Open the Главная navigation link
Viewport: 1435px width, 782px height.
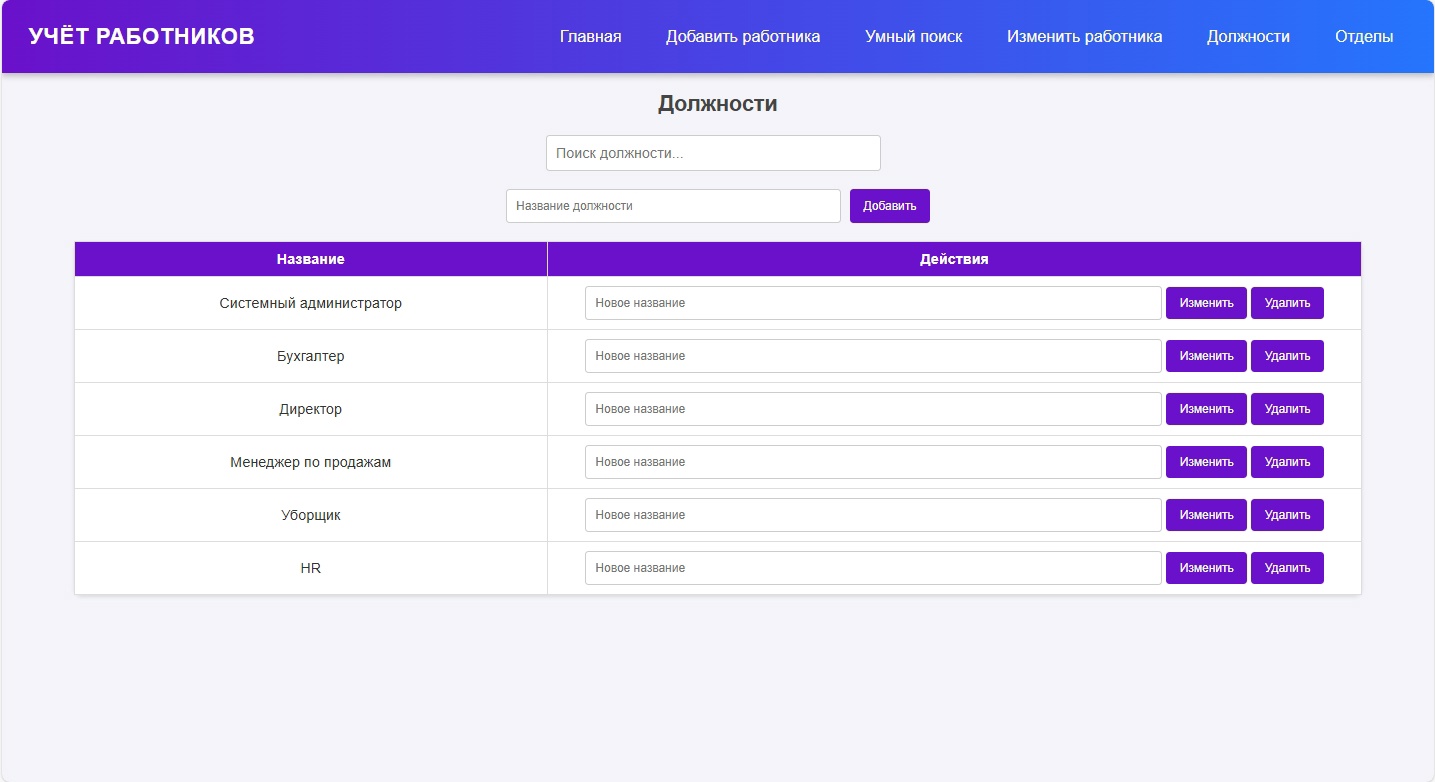pyautogui.click(x=590, y=37)
